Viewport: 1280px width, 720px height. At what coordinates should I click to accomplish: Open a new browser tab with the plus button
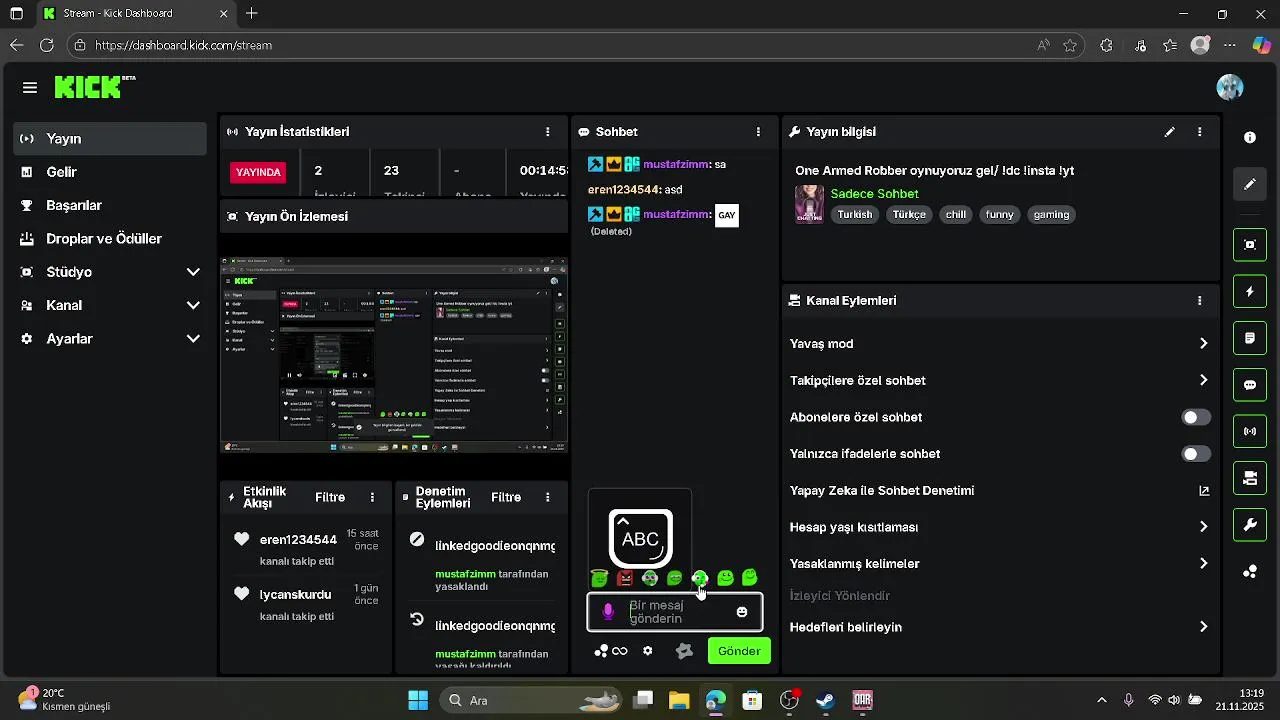(252, 14)
